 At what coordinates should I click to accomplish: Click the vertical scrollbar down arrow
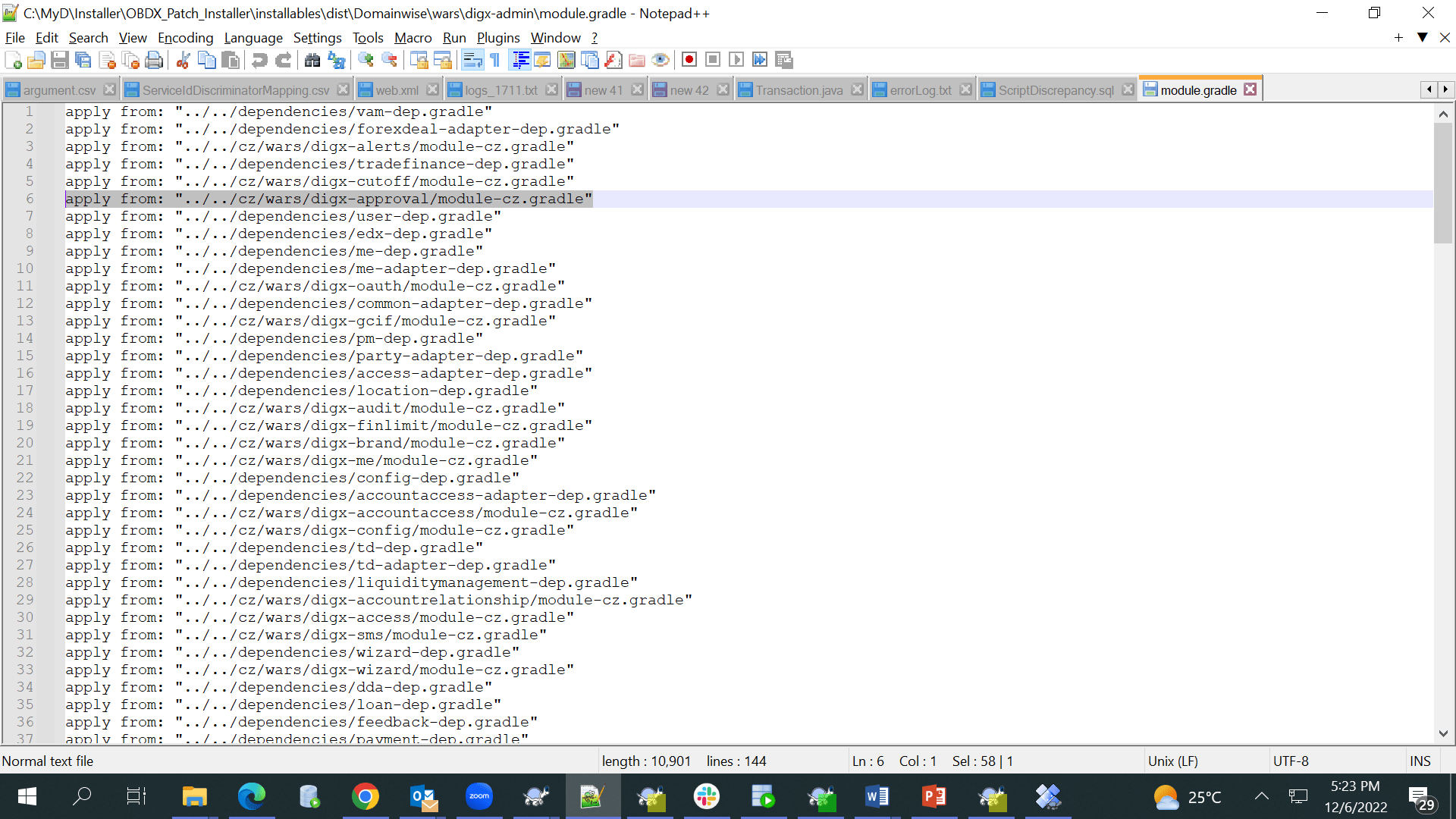tap(1444, 733)
